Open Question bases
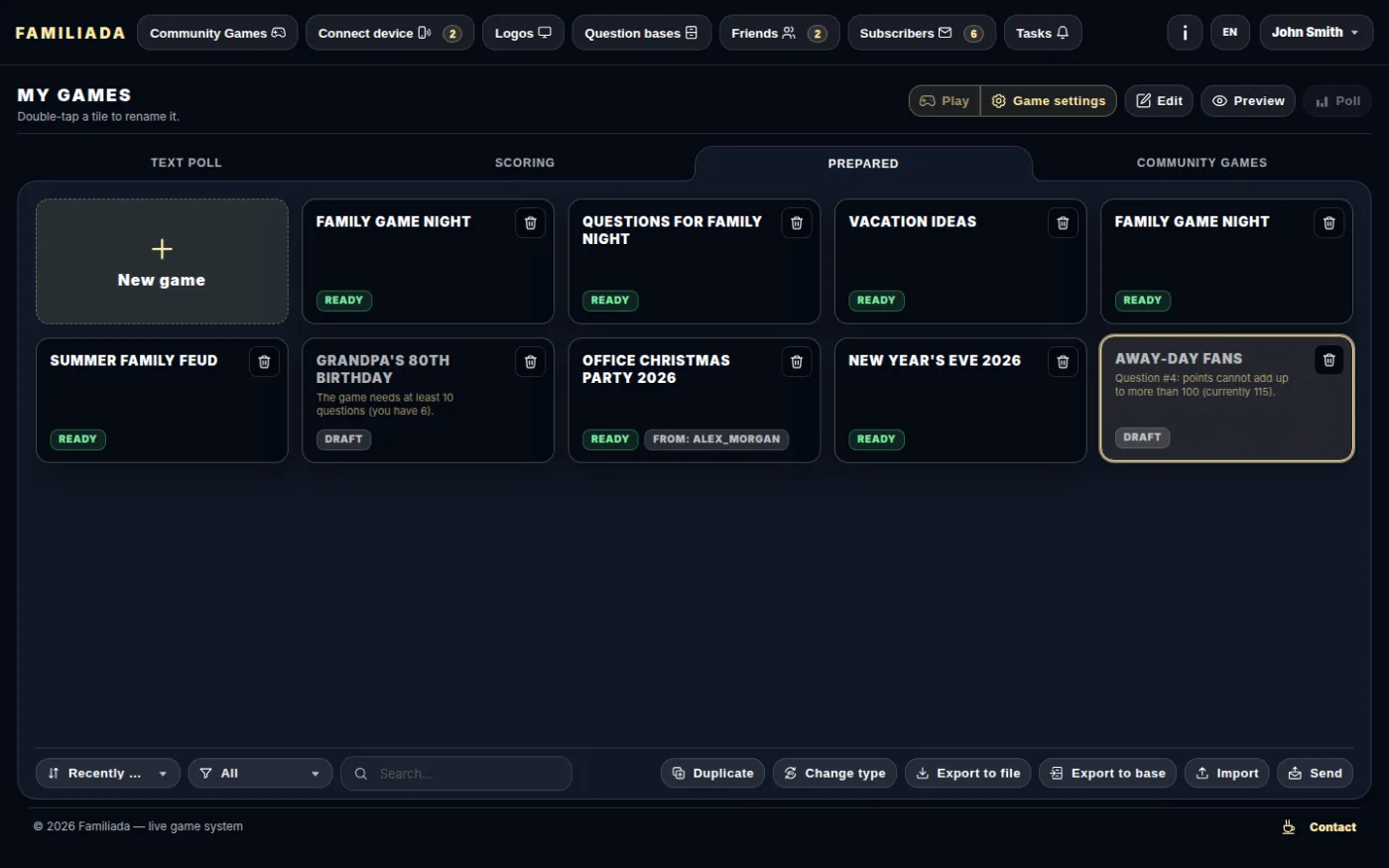Image resolution: width=1389 pixels, height=868 pixels. point(642,33)
